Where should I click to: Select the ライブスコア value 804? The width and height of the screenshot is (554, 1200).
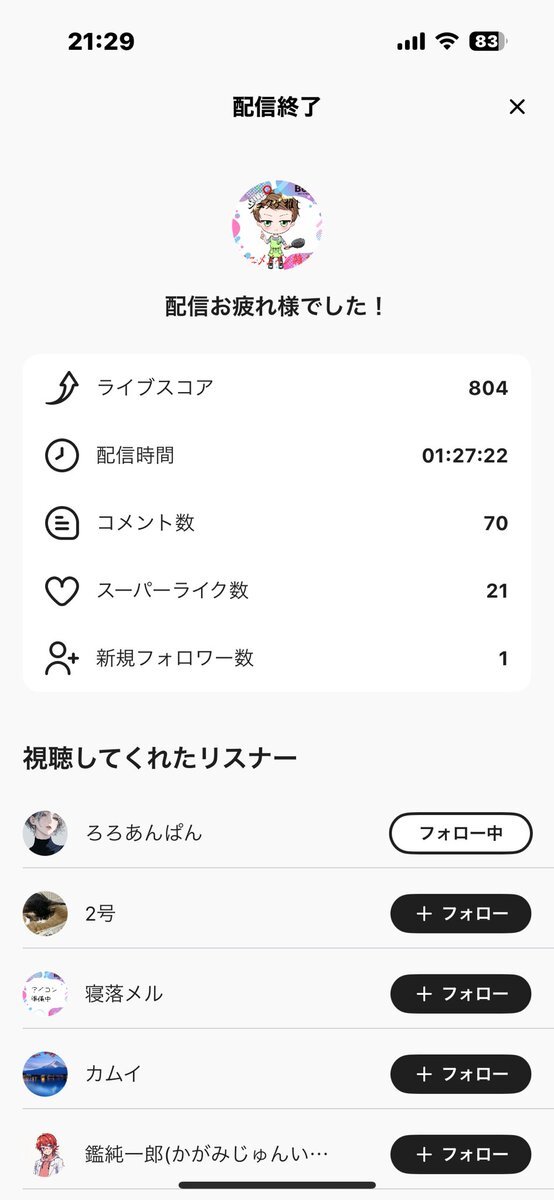488,388
